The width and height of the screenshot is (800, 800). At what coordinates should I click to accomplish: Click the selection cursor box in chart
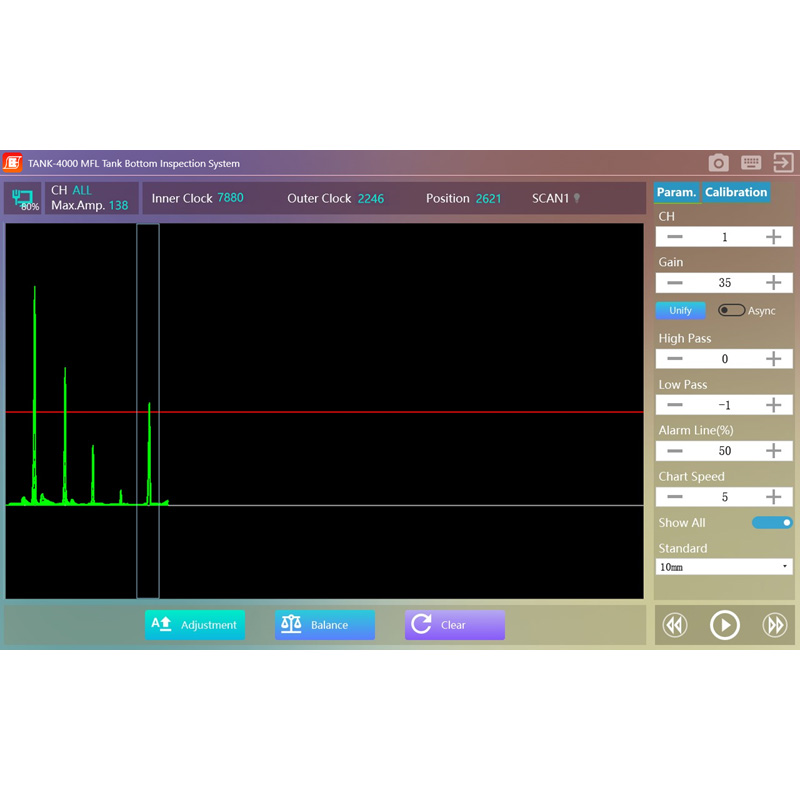[148, 411]
